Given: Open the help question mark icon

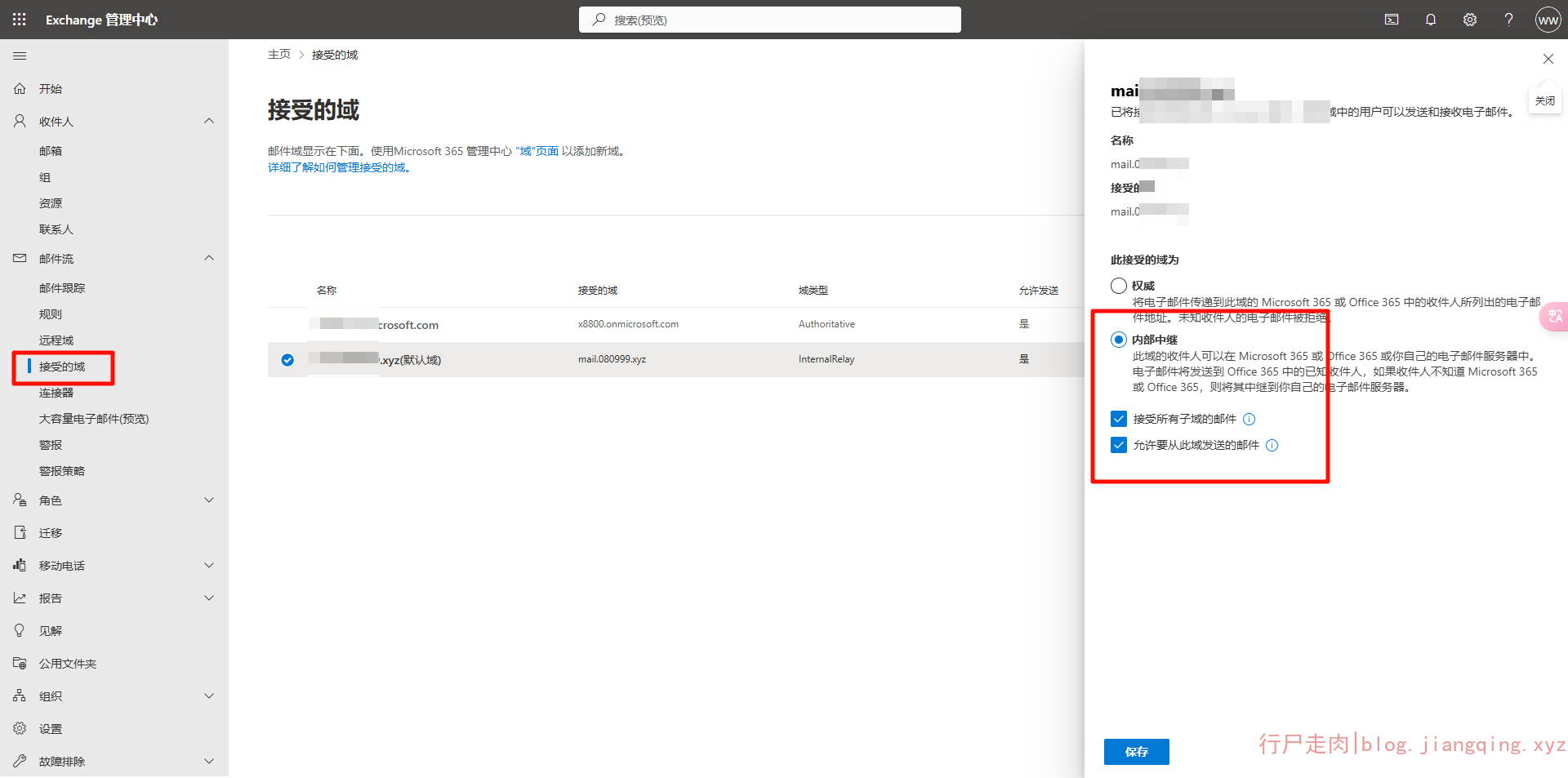Looking at the screenshot, I should [1509, 20].
